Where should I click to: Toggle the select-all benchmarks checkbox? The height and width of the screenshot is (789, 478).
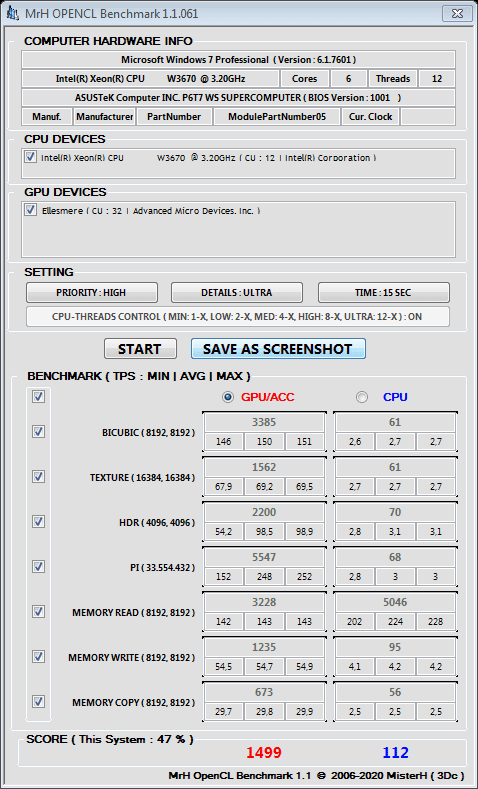point(38,397)
